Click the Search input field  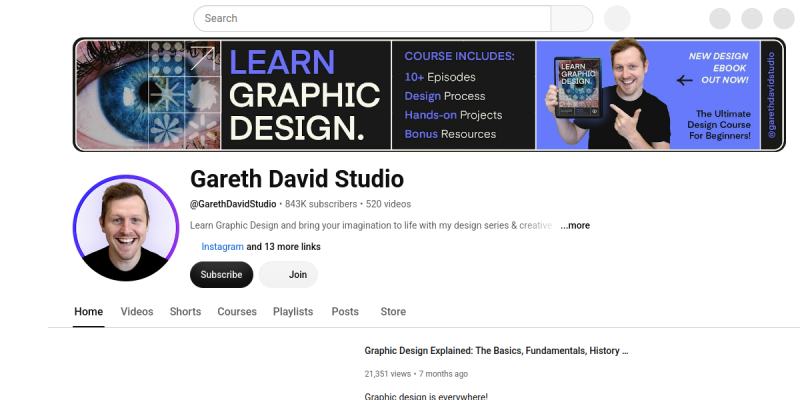(372, 18)
